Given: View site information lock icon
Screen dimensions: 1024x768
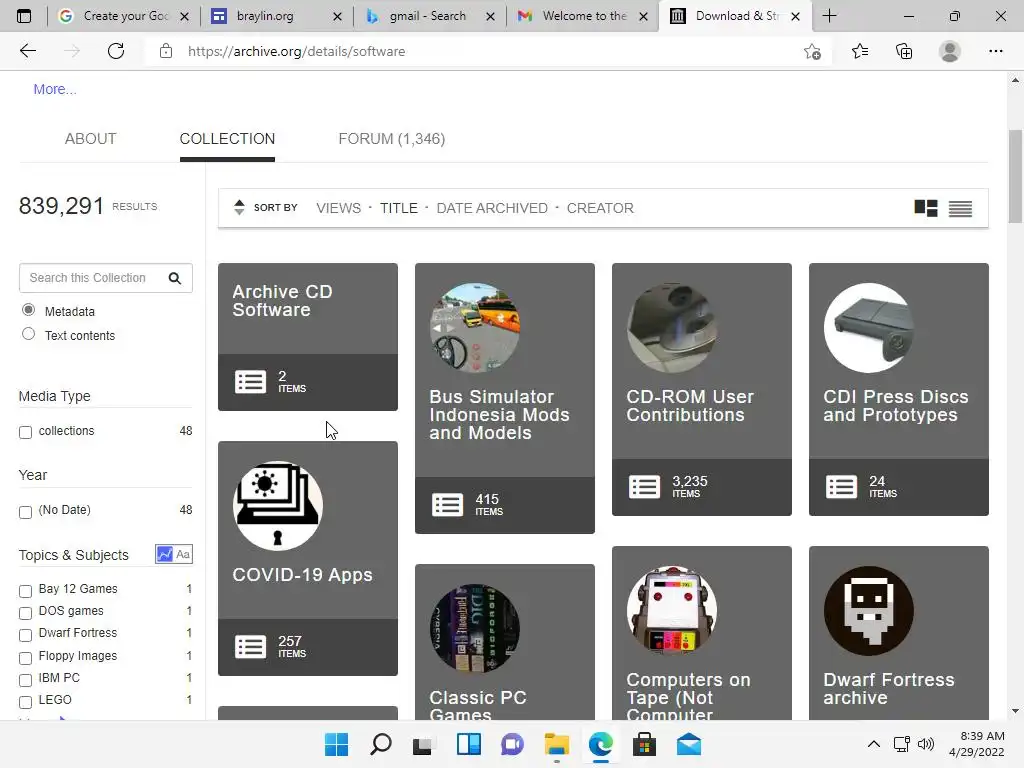Looking at the screenshot, I should click(x=166, y=51).
